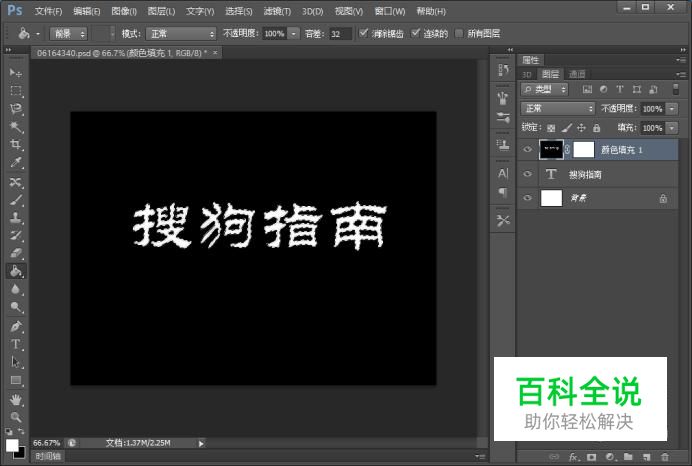Toggle lock position icon
692x466 pixels.
[x=581, y=128]
